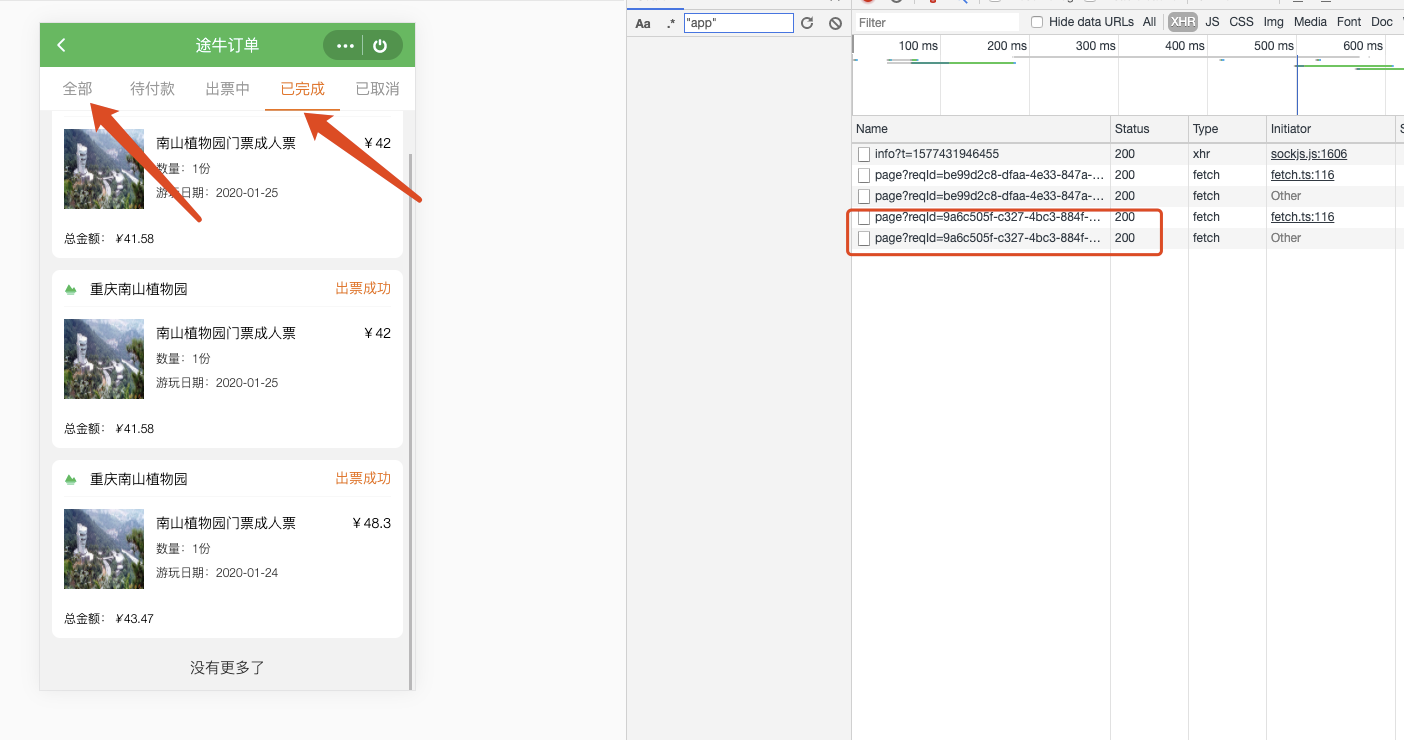The width and height of the screenshot is (1404, 740).
Task: Click the file icon beside info?t=1577431946455
Action: point(864,154)
